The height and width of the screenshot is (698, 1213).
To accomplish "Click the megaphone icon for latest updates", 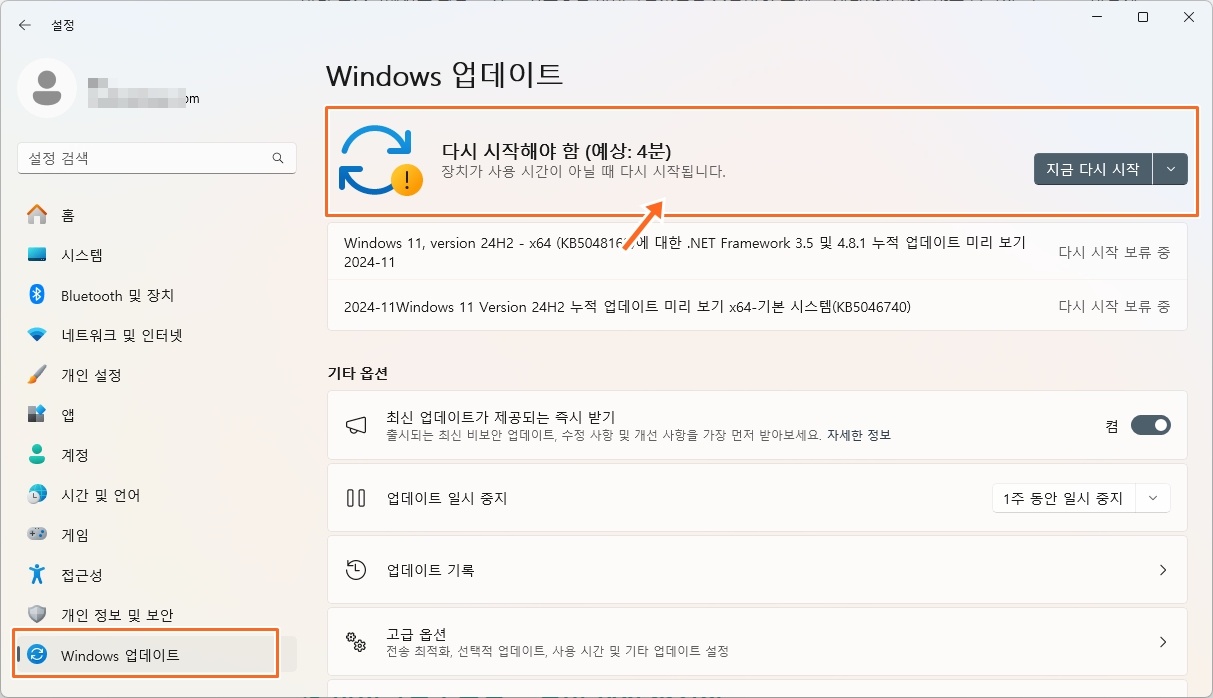I will [x=356, y=425].
